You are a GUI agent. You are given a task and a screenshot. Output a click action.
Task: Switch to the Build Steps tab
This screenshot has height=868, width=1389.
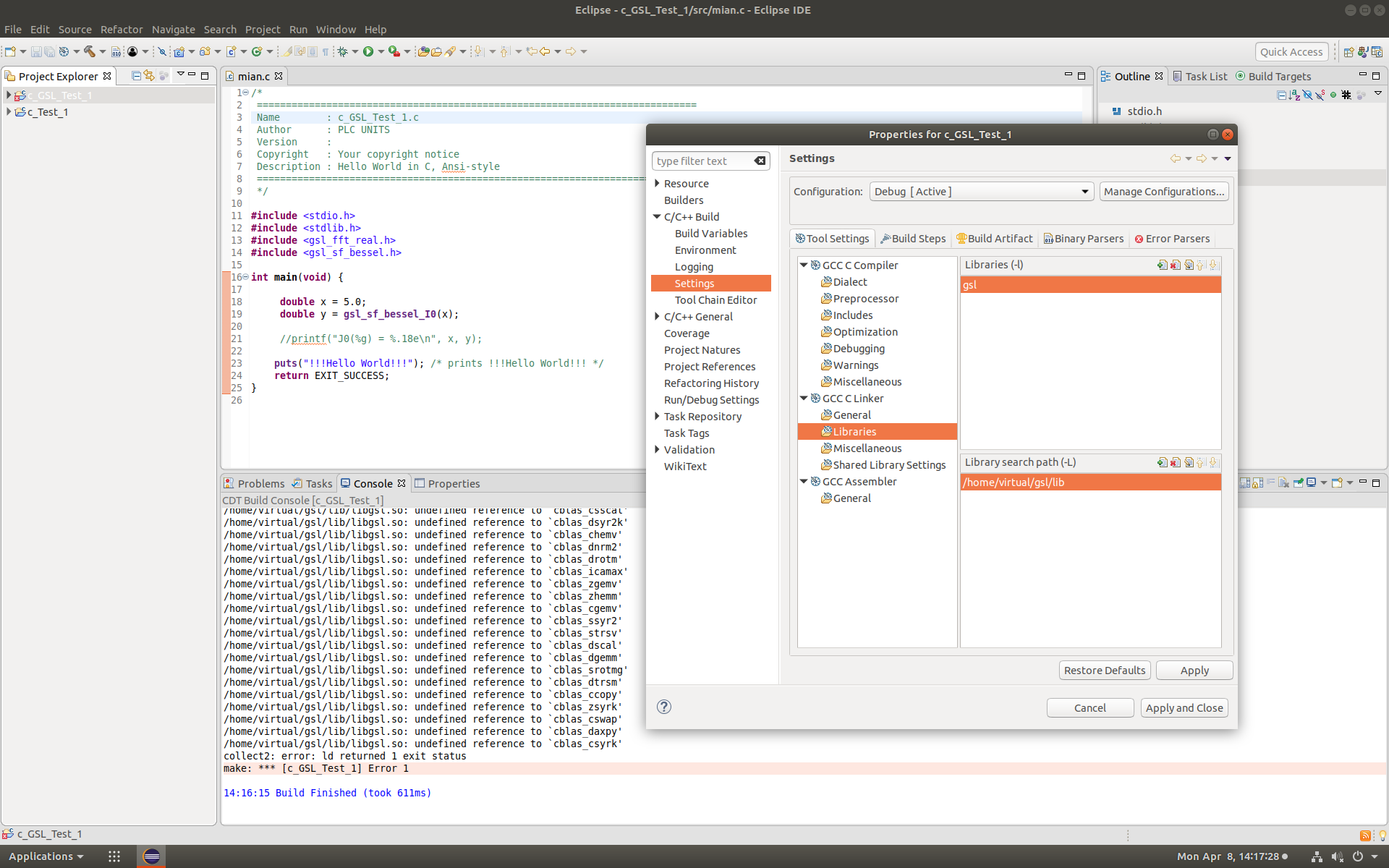(x=913, y=239)
